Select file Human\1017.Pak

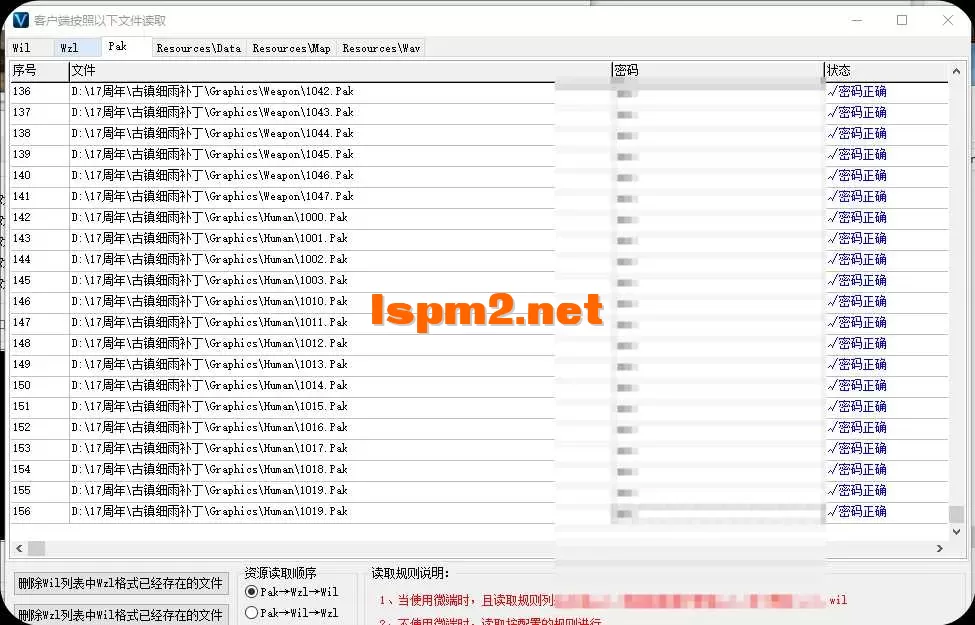(x=210, y=448)
